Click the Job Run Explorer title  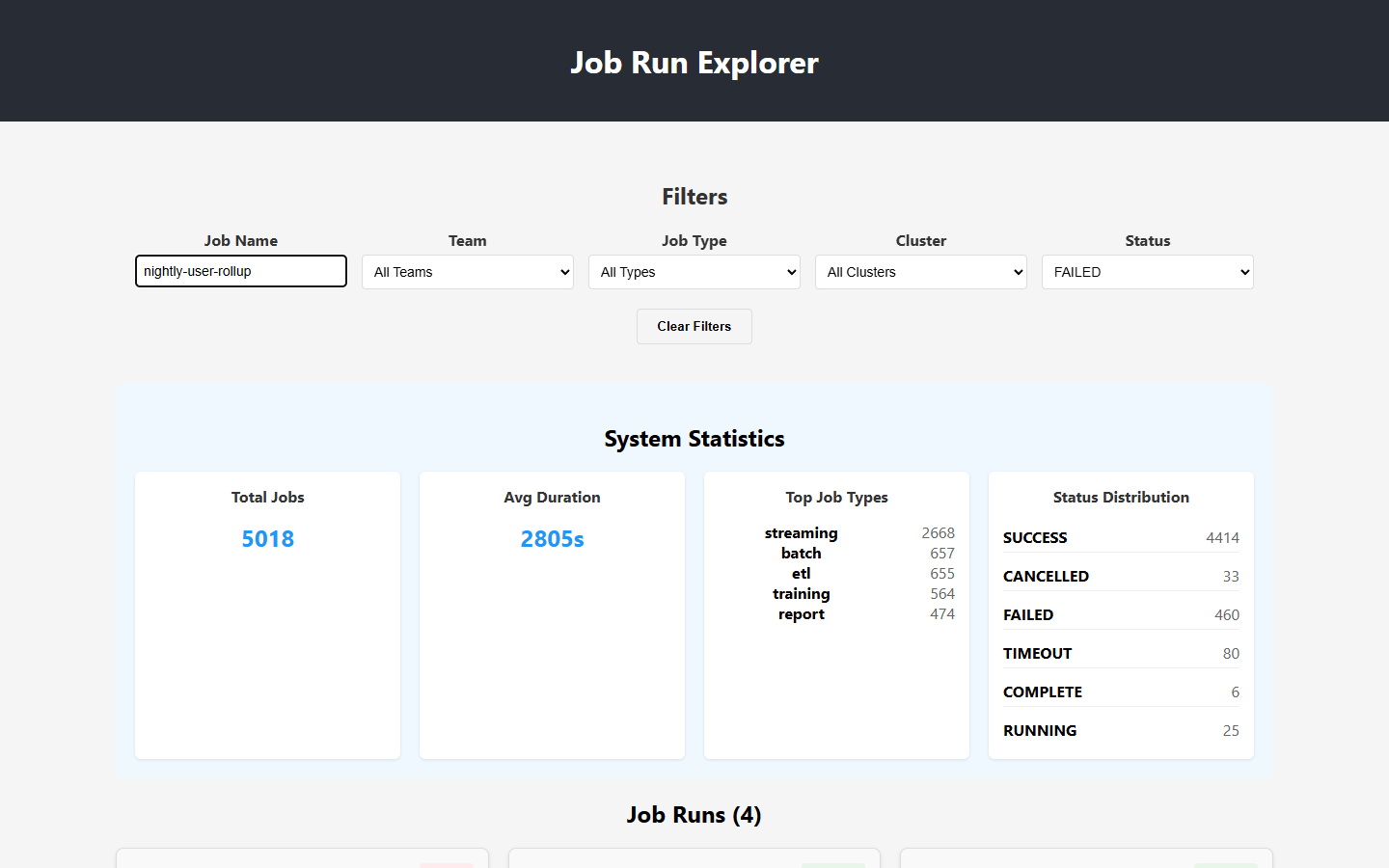point(694,63)
